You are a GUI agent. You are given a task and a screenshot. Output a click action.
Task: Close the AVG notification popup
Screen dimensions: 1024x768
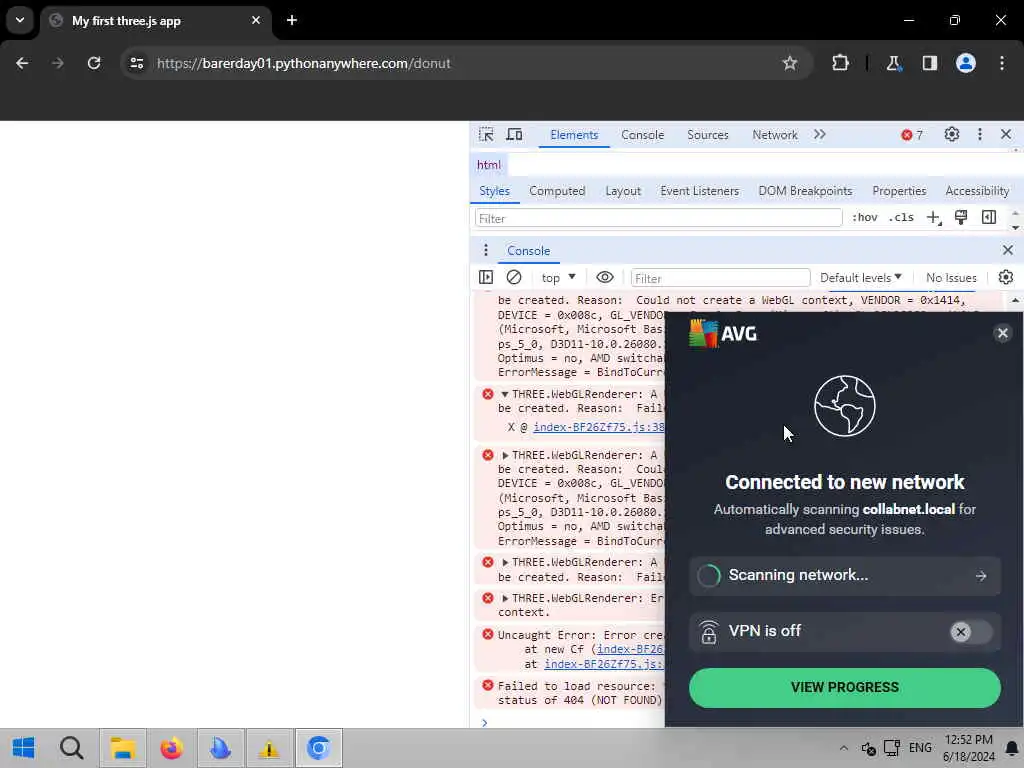(x=1002, y=333)
